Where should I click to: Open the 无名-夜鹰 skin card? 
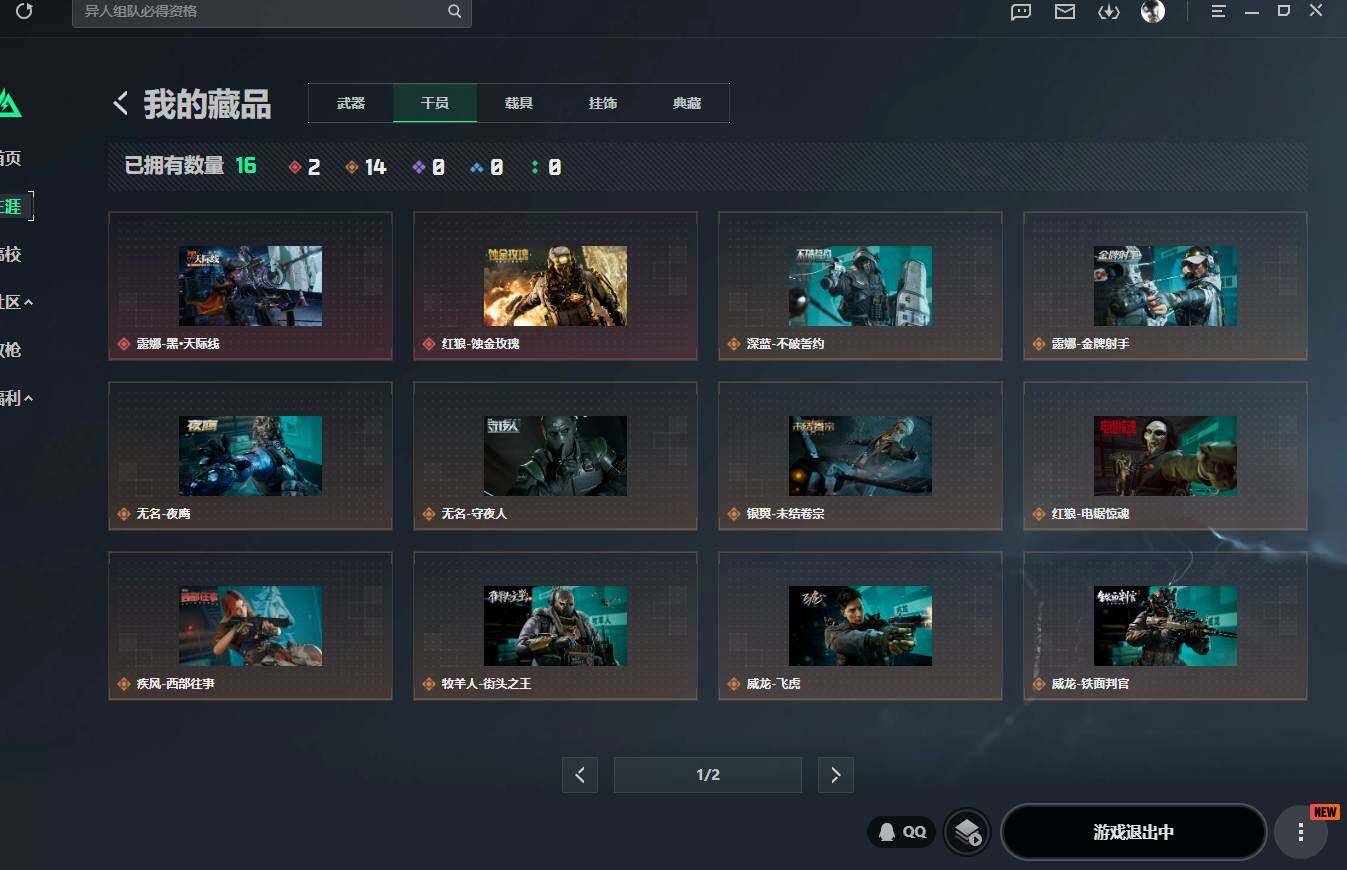coord(250,456)
